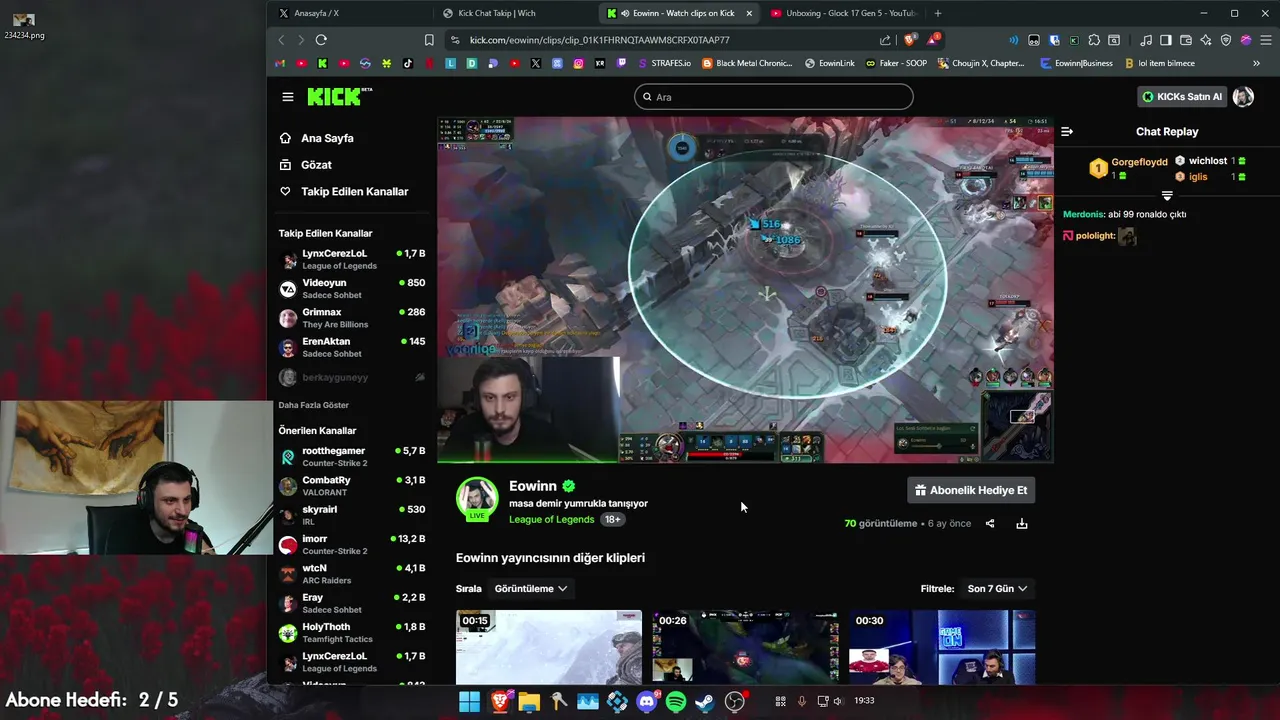
Task: Open League of Legends category link
Action: click(x=552, y=519)
